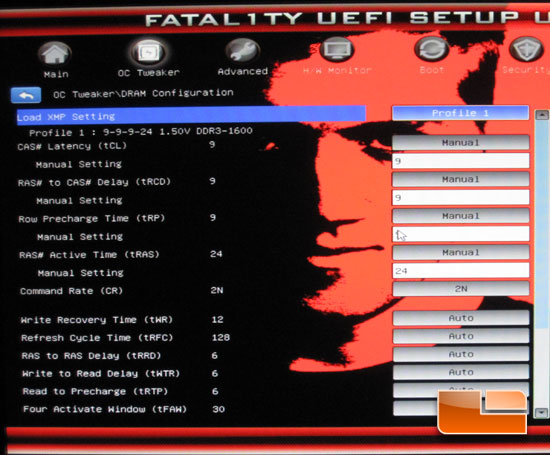550x455 pixels.
Task: Open the Security shield icon
Action: 526,49
